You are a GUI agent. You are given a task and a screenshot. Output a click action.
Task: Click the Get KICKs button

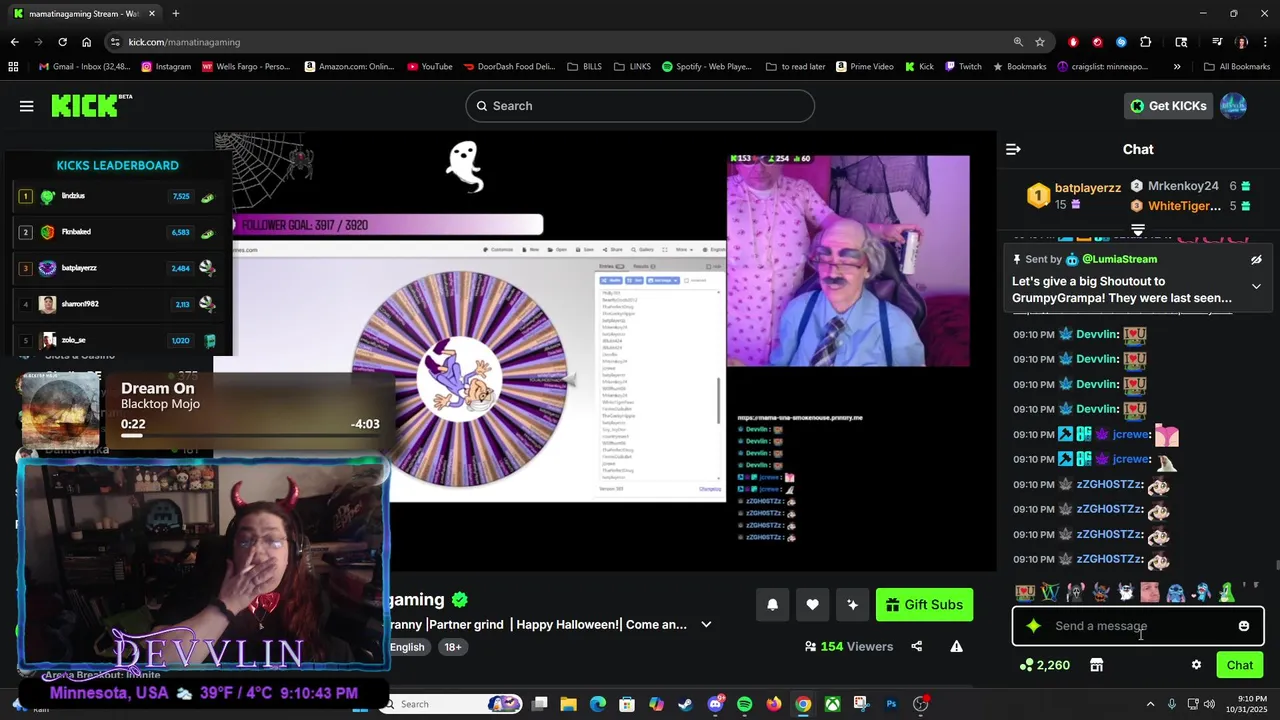1168,106
